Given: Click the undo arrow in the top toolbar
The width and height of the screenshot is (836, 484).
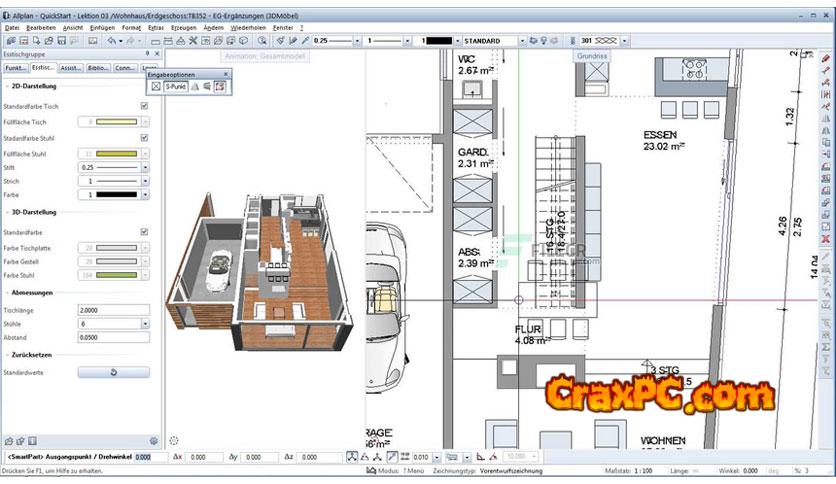Looking at the screenshot, I should pyautogui.click(x=112, y=41).
